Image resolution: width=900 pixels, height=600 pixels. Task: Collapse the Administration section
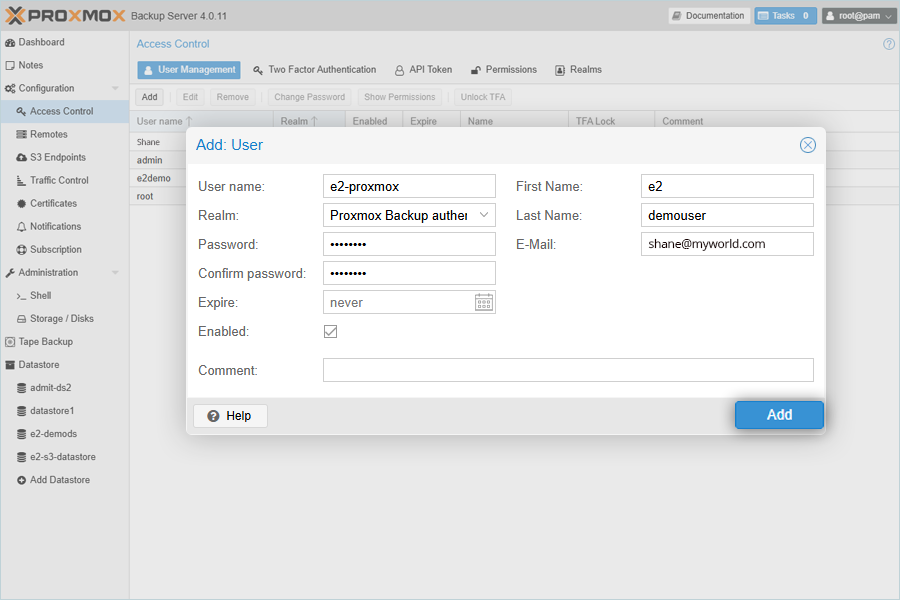(115, 273)
